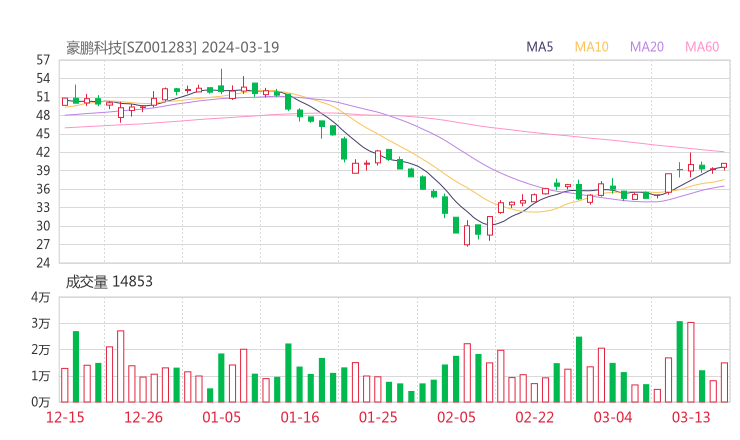
Task: Click the tallest green volume bar near 03-13
Action: click(x=680, y=362)
